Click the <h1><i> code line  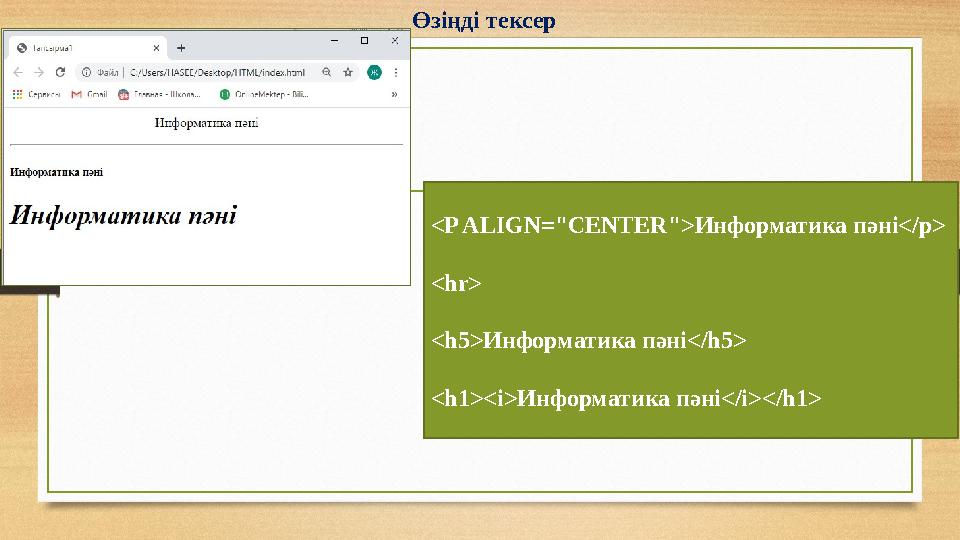tap(626, 398)
